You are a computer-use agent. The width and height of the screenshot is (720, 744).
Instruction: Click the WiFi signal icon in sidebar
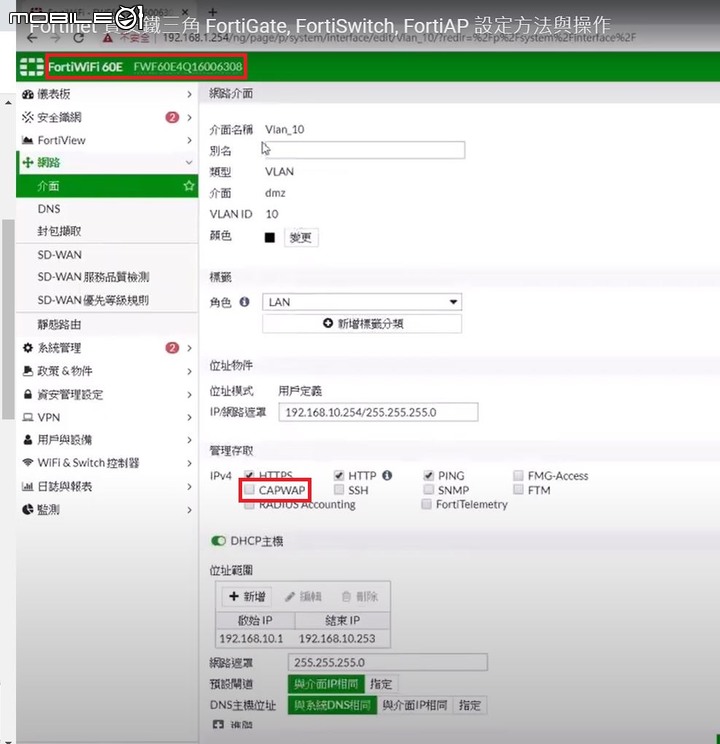pos(28,462)
